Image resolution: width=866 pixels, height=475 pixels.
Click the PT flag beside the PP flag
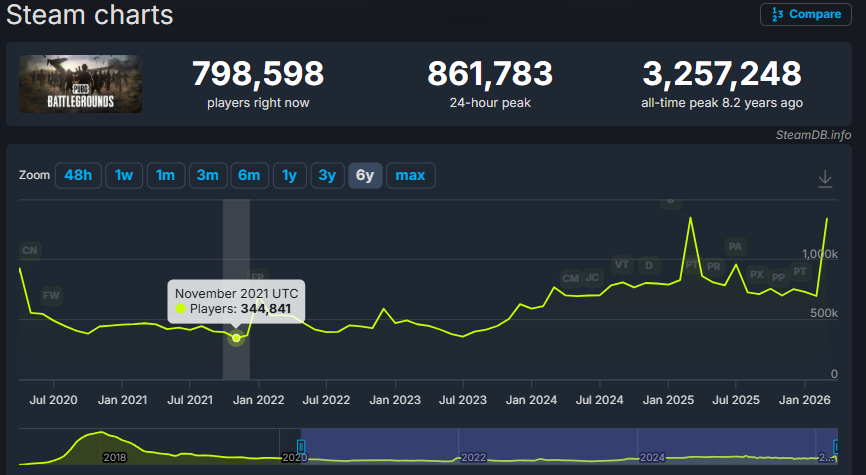point(800,271)
